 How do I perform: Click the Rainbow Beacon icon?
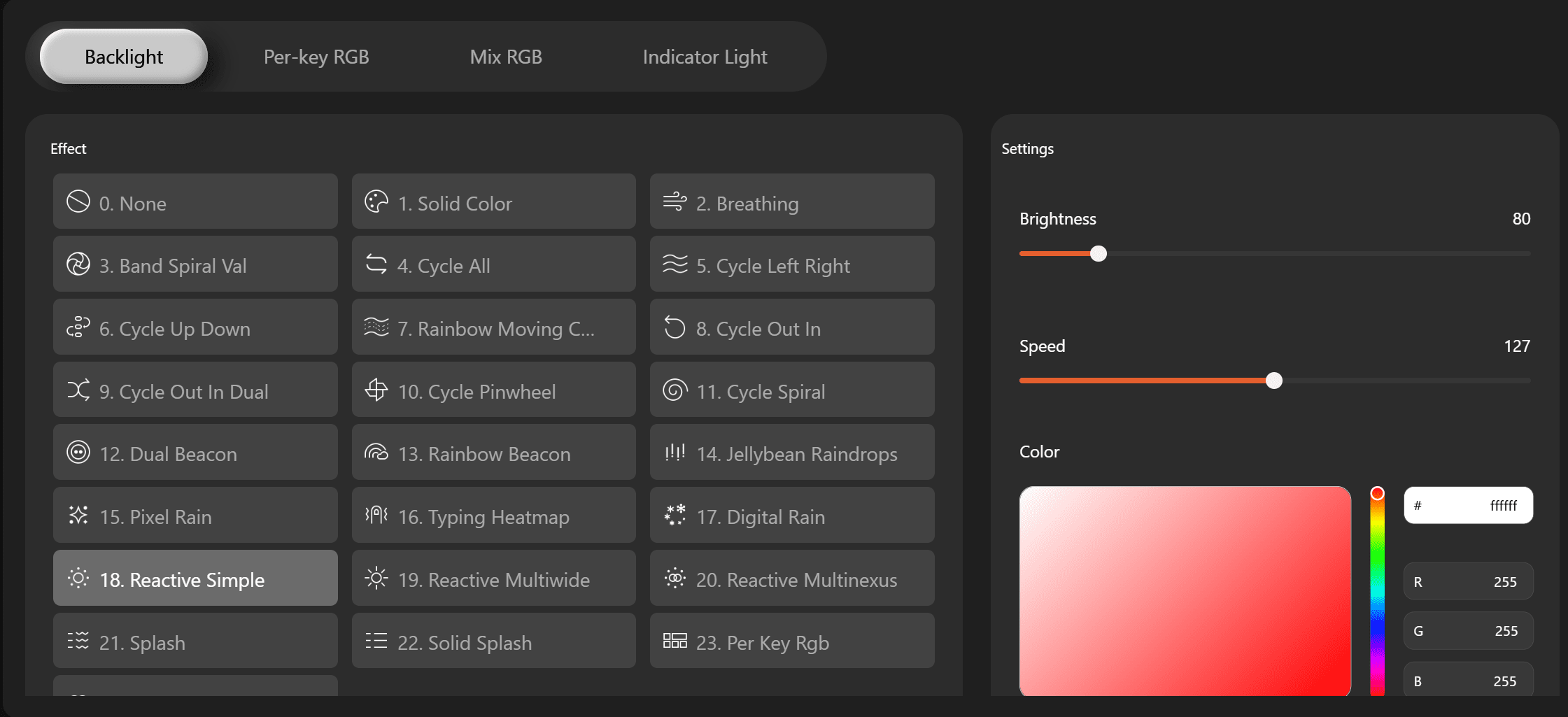[377, 453]
